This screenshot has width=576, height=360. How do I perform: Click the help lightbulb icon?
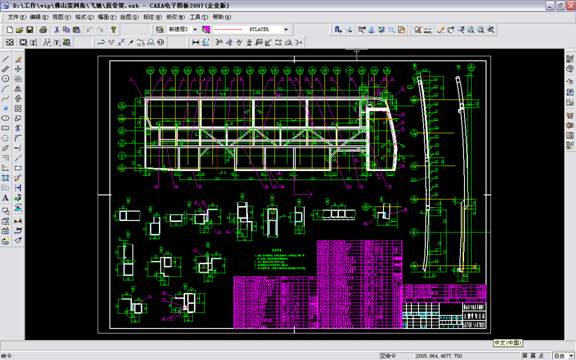pyautogui.click(x=114, y=29)
